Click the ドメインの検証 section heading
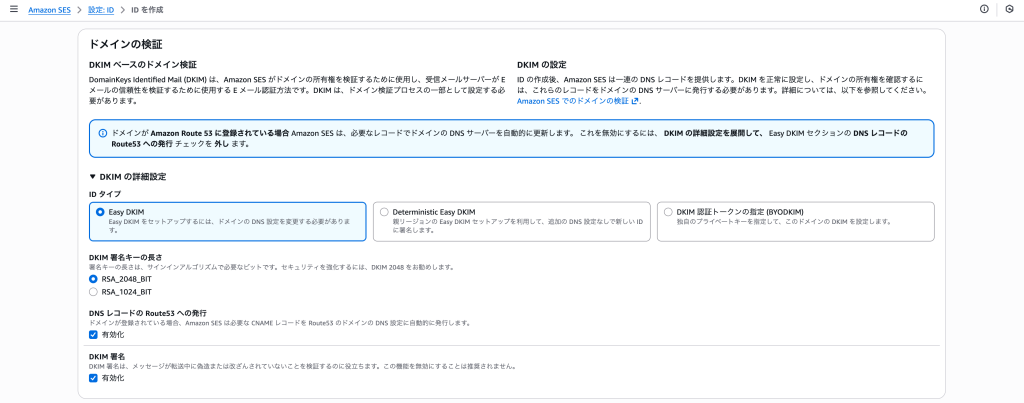The height and width of the screenshot is (403, 1024). tap(126, 45)
